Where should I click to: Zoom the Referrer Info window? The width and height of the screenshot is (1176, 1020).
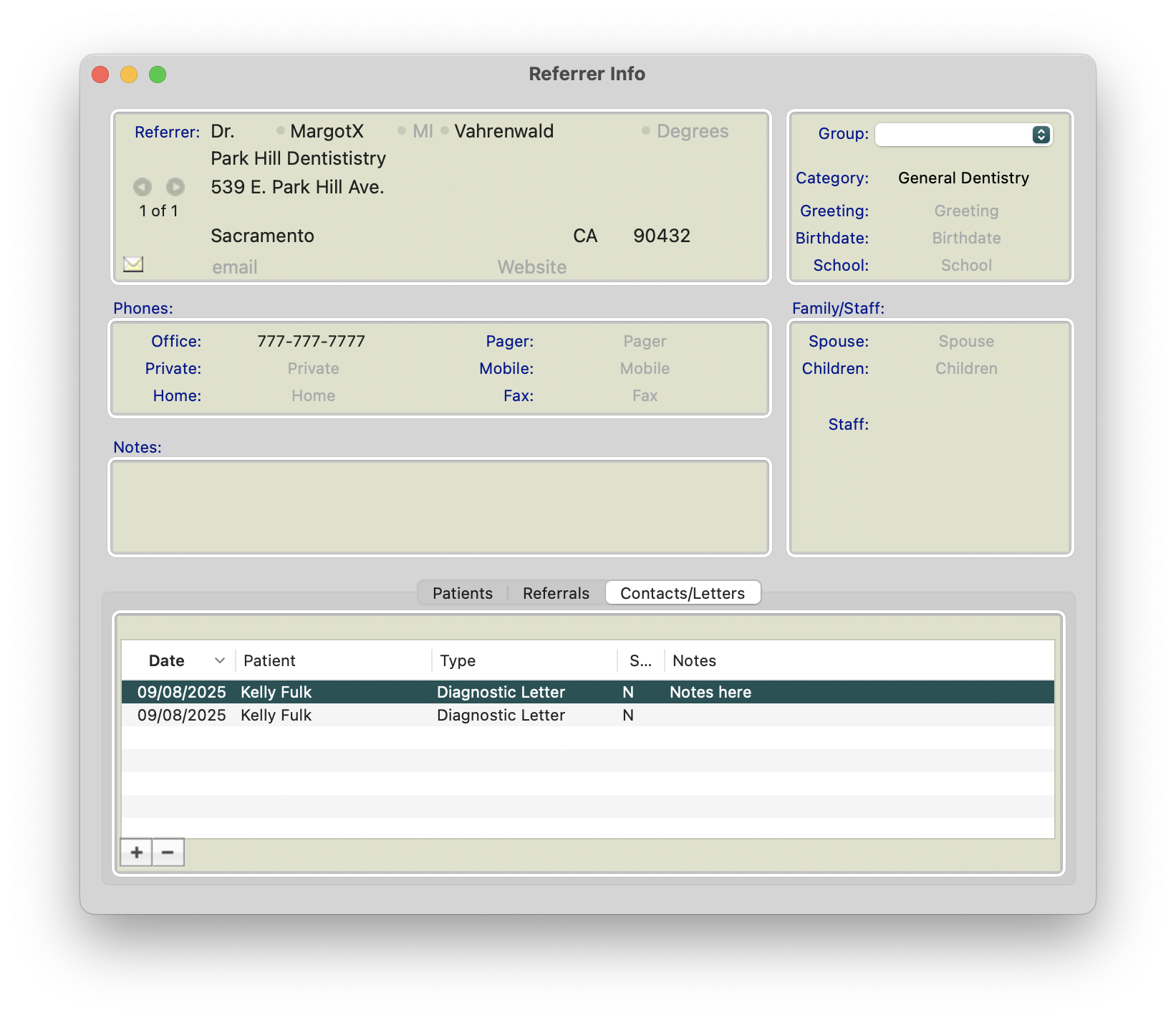click(x=158, y=74)
